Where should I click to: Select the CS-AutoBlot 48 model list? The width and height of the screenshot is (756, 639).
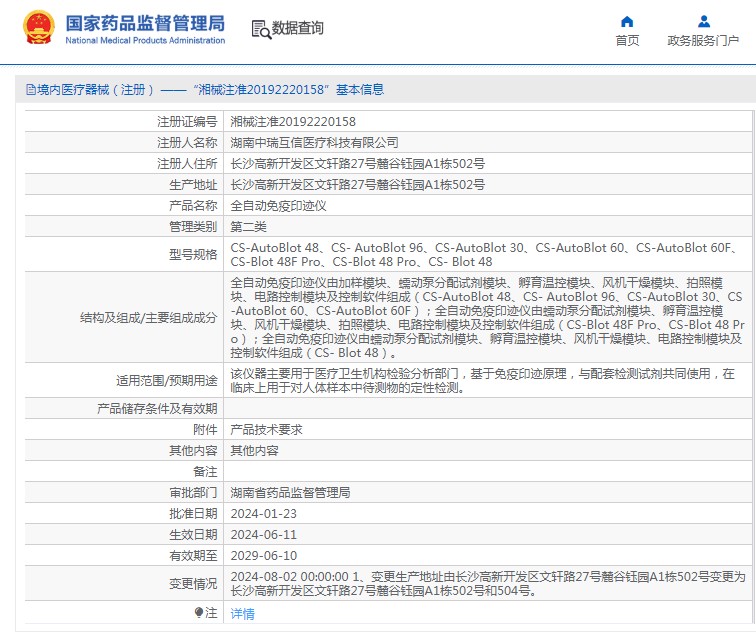click(x=484, y=255)
